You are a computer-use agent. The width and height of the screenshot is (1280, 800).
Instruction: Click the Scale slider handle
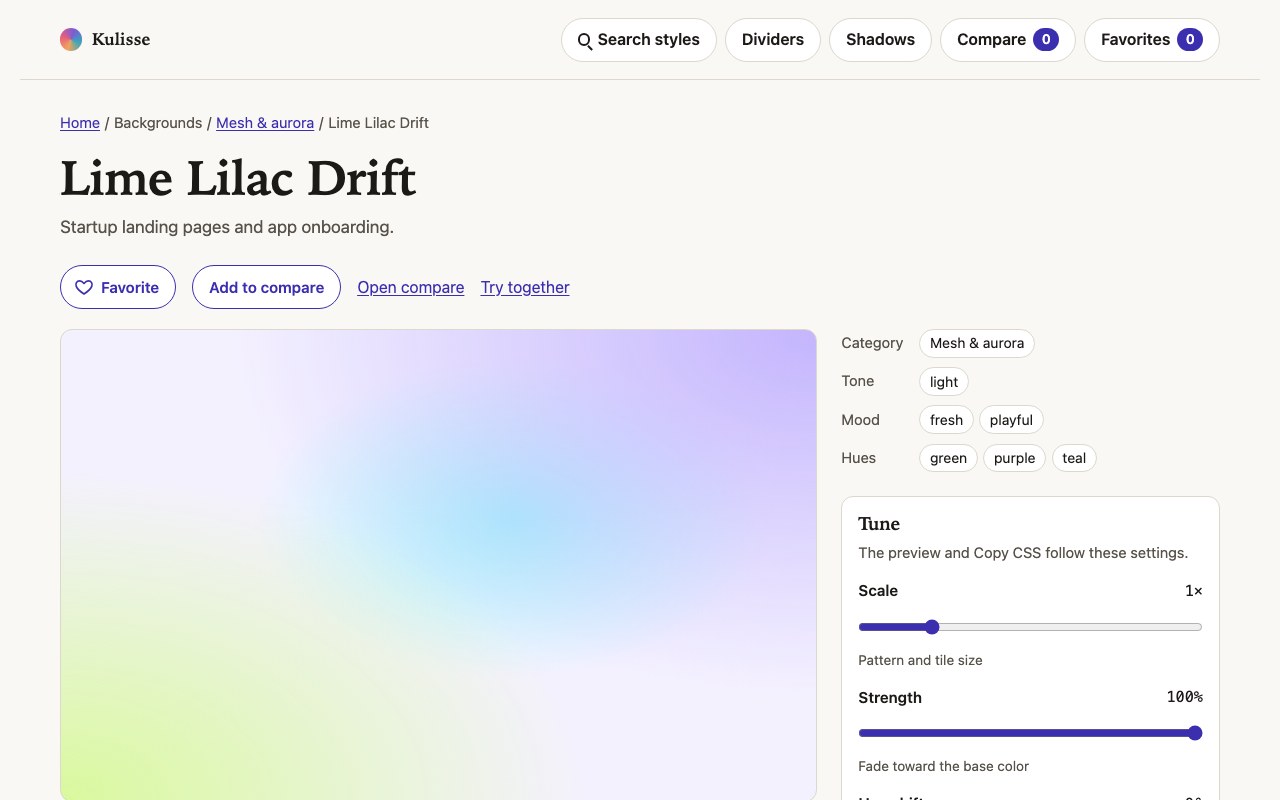932,627
